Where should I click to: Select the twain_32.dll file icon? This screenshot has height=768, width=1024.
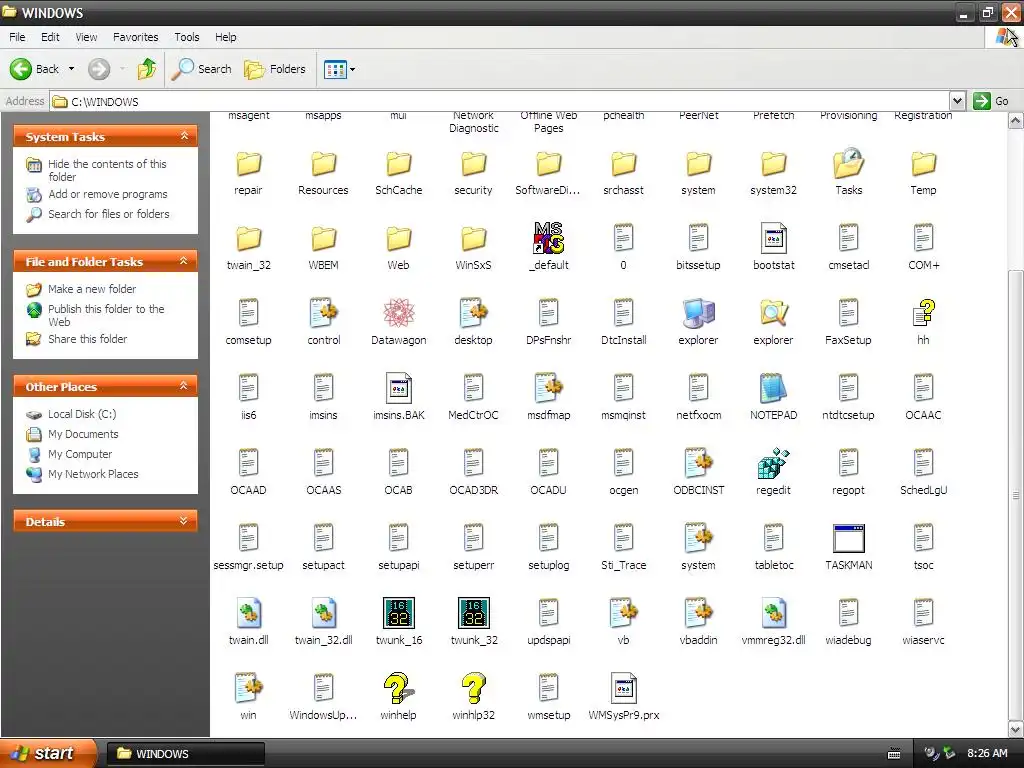[x=323, y=613]
